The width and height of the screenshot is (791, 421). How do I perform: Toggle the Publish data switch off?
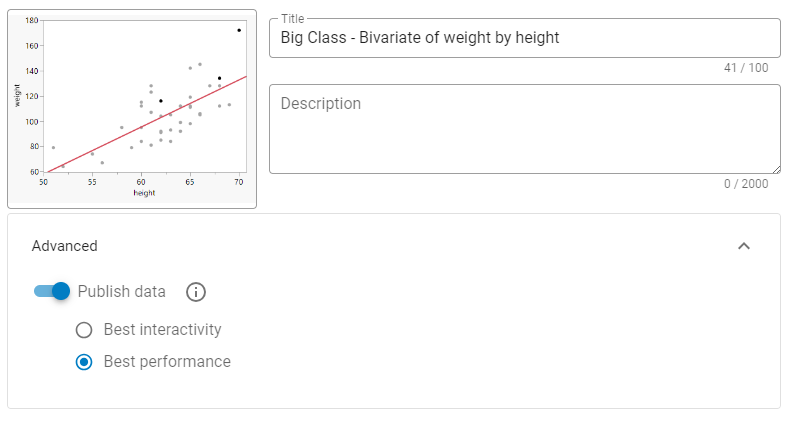[x=52, y=291]
